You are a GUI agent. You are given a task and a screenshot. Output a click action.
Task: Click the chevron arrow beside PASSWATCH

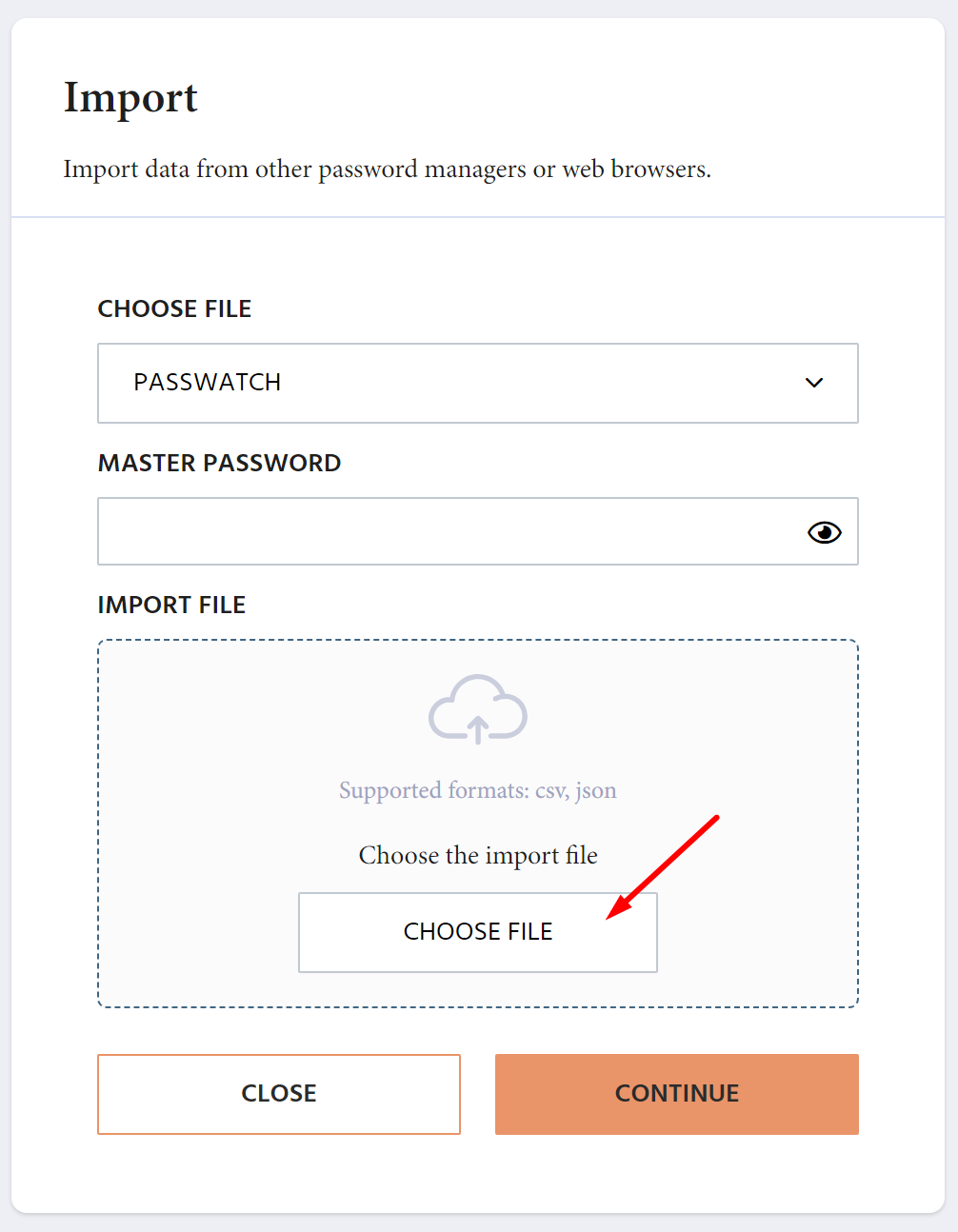click(x=814, y=383)
